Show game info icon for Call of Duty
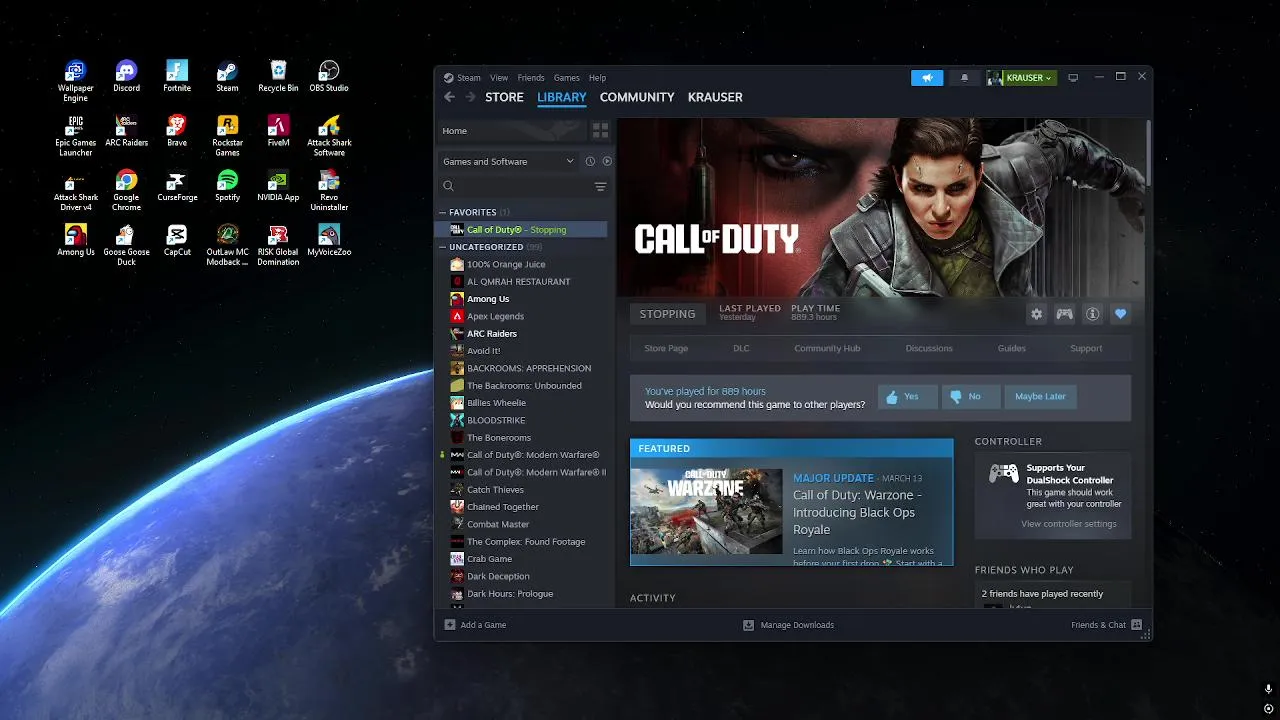This screenshot has width=1280, height=720. click(x=1092, y=314)
